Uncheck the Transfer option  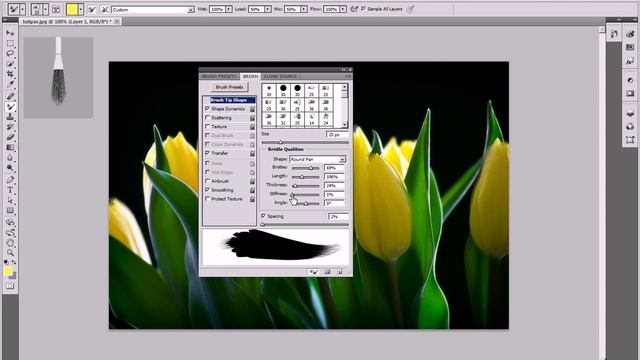click(x=207, y=153)
